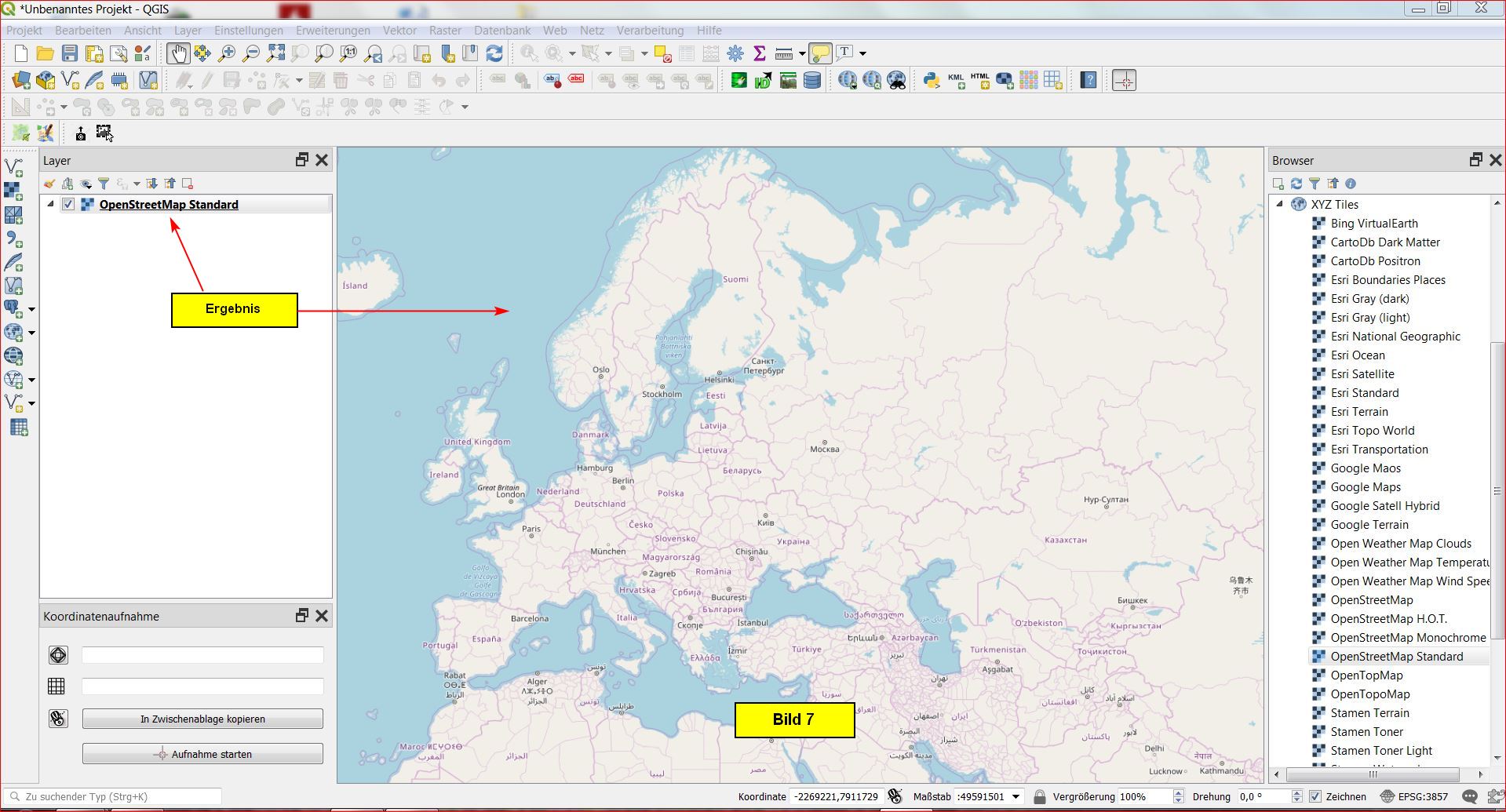
Task: Click the Zoom In magnifier tool
Action: point(227,53)
